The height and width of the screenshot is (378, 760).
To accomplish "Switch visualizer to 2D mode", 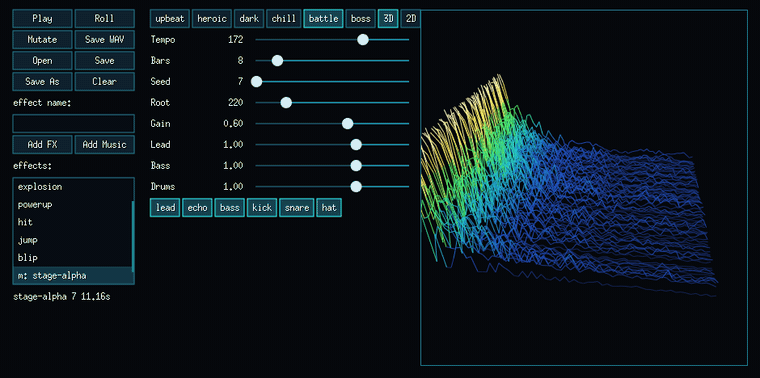I will coord(411,19).
